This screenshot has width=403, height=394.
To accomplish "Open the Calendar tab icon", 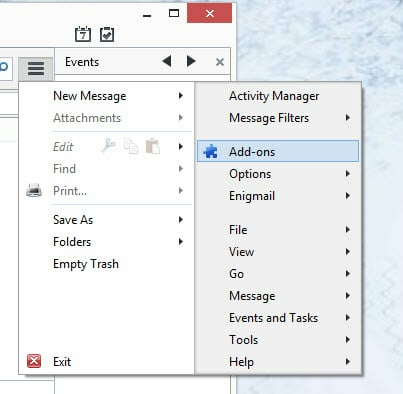I will pos(83,34).
